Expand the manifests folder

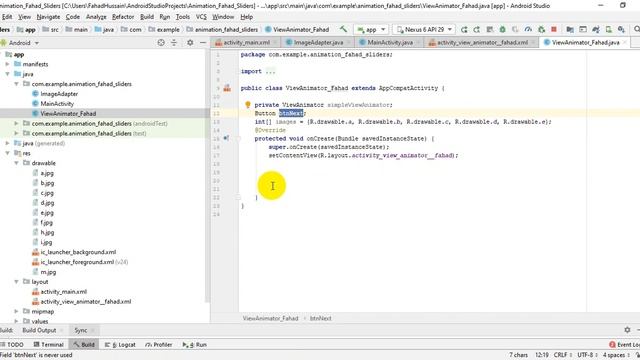point(7,64)
